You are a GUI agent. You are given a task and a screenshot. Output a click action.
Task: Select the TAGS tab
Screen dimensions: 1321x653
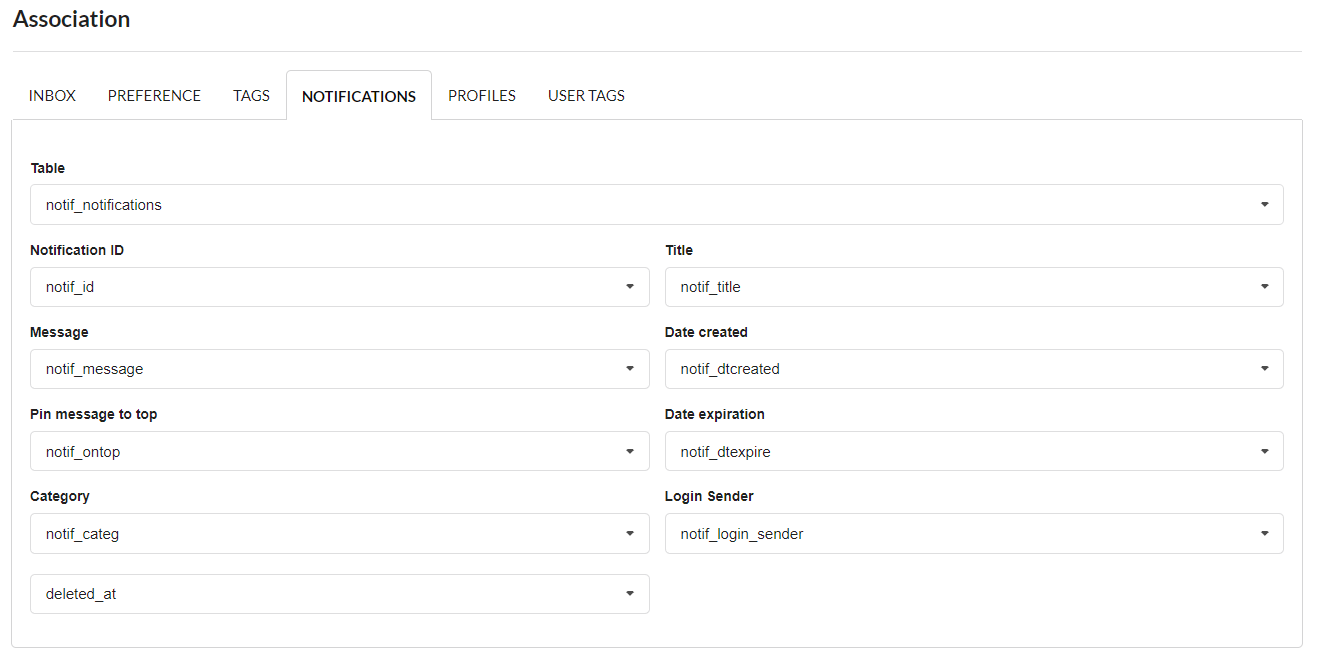click(x=251, y=96)
